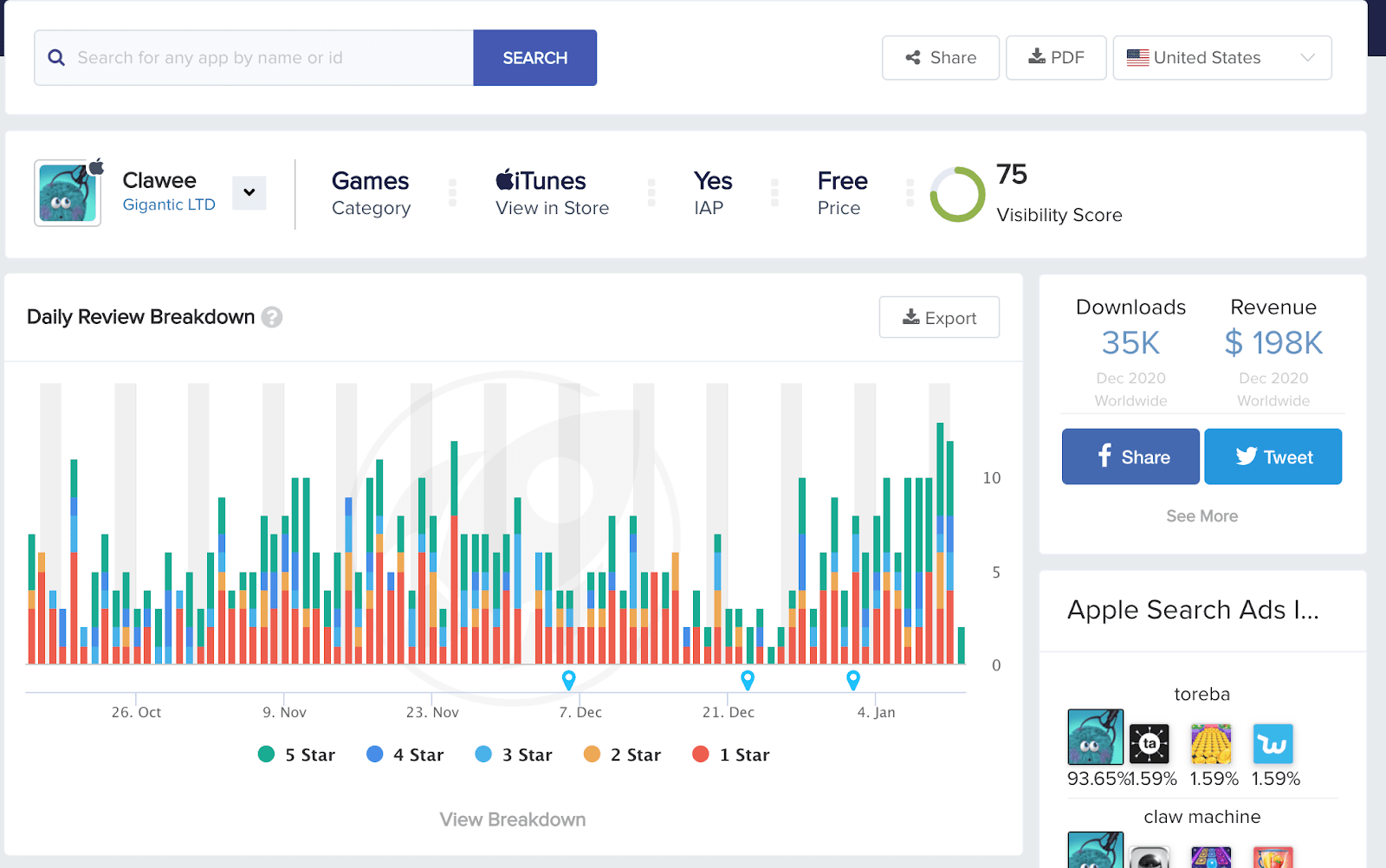Click the claw machine keyword label
The image size is (1386, 868).
click(1201, 817)
